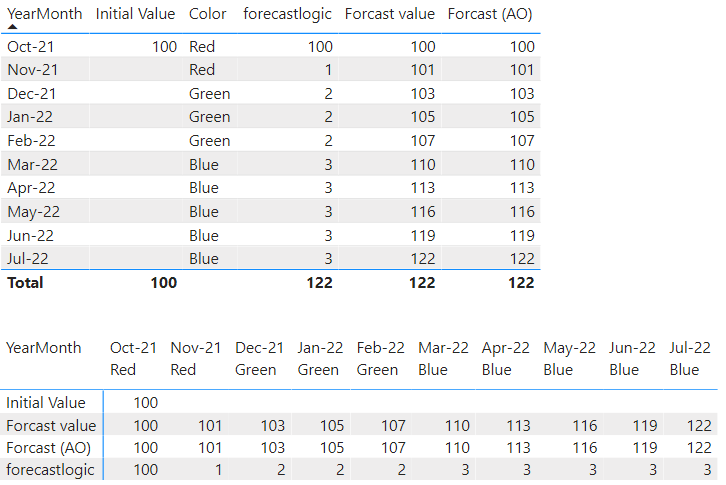
Task: Select the Initial Value row header in matrix
Action: 46,403
